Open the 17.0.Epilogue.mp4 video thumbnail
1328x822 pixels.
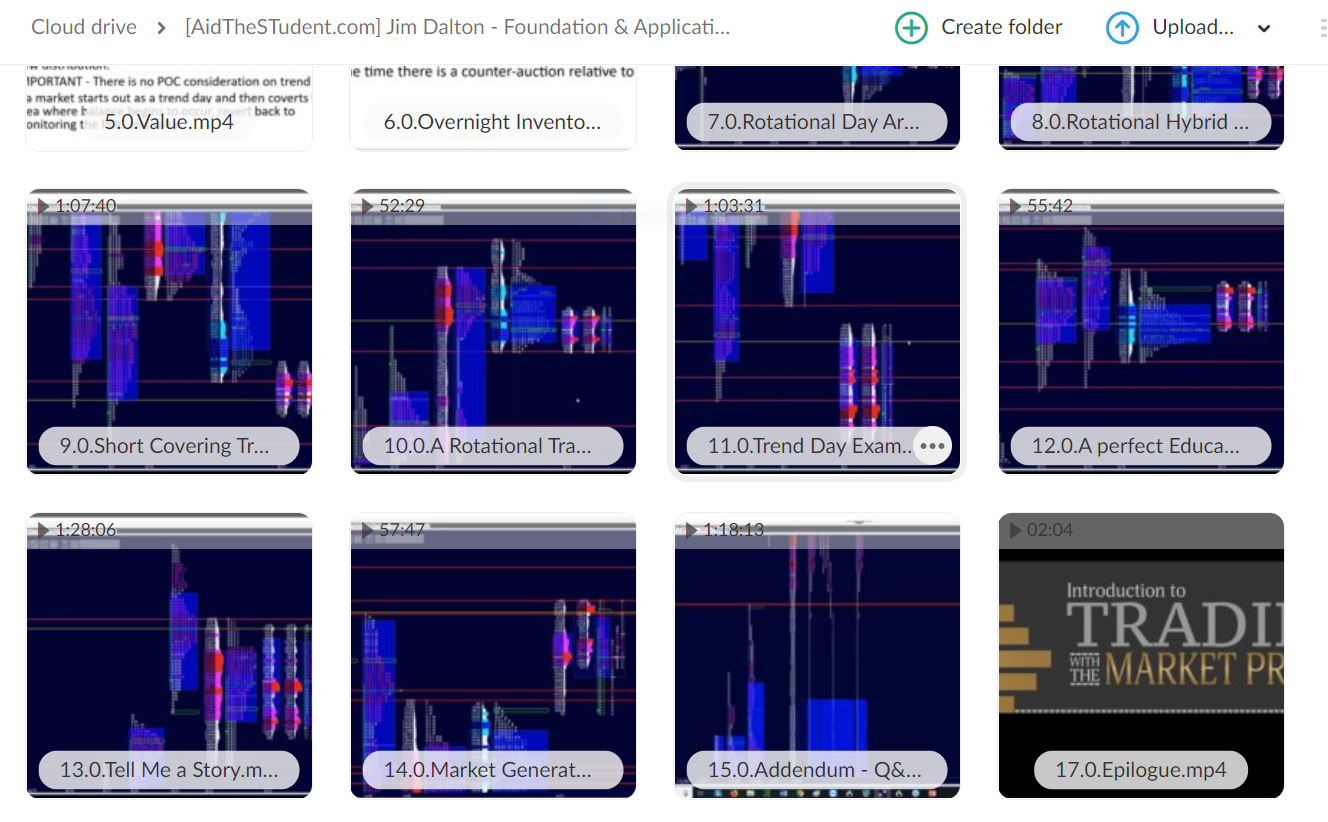tap(1141, 655)
